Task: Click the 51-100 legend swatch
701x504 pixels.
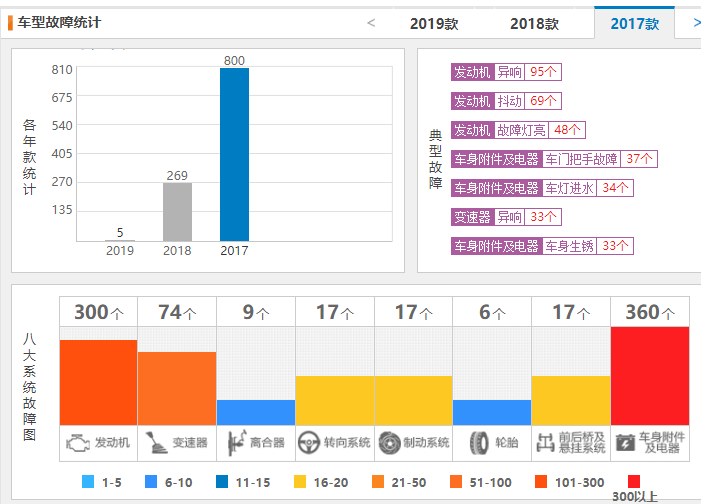Action: (456, 482)
